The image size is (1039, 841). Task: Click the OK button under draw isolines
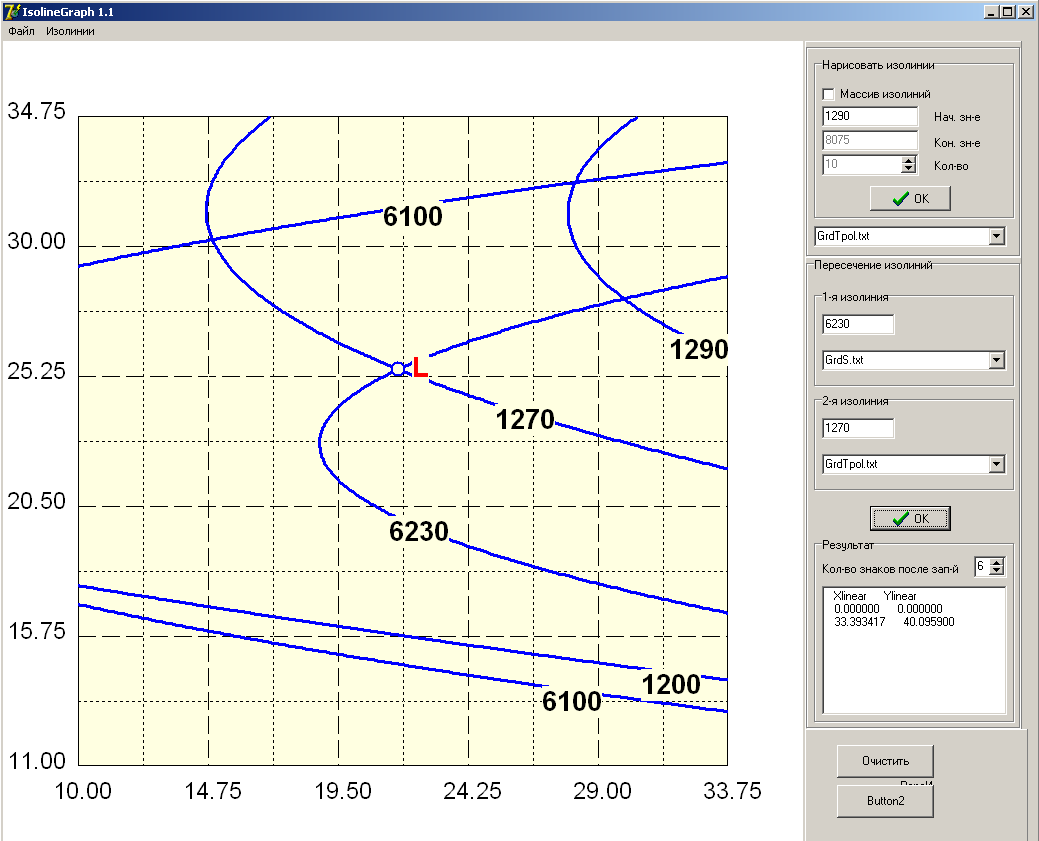910,198
